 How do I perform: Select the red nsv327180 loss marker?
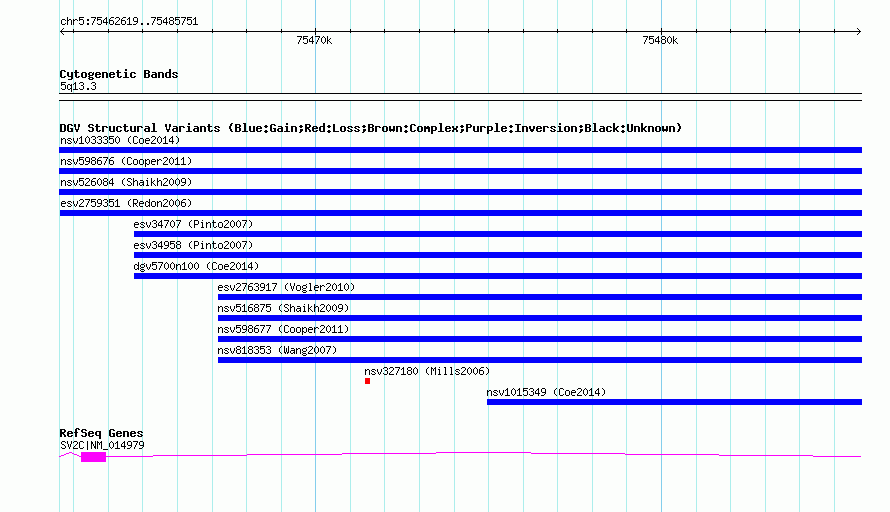[367, 381]
